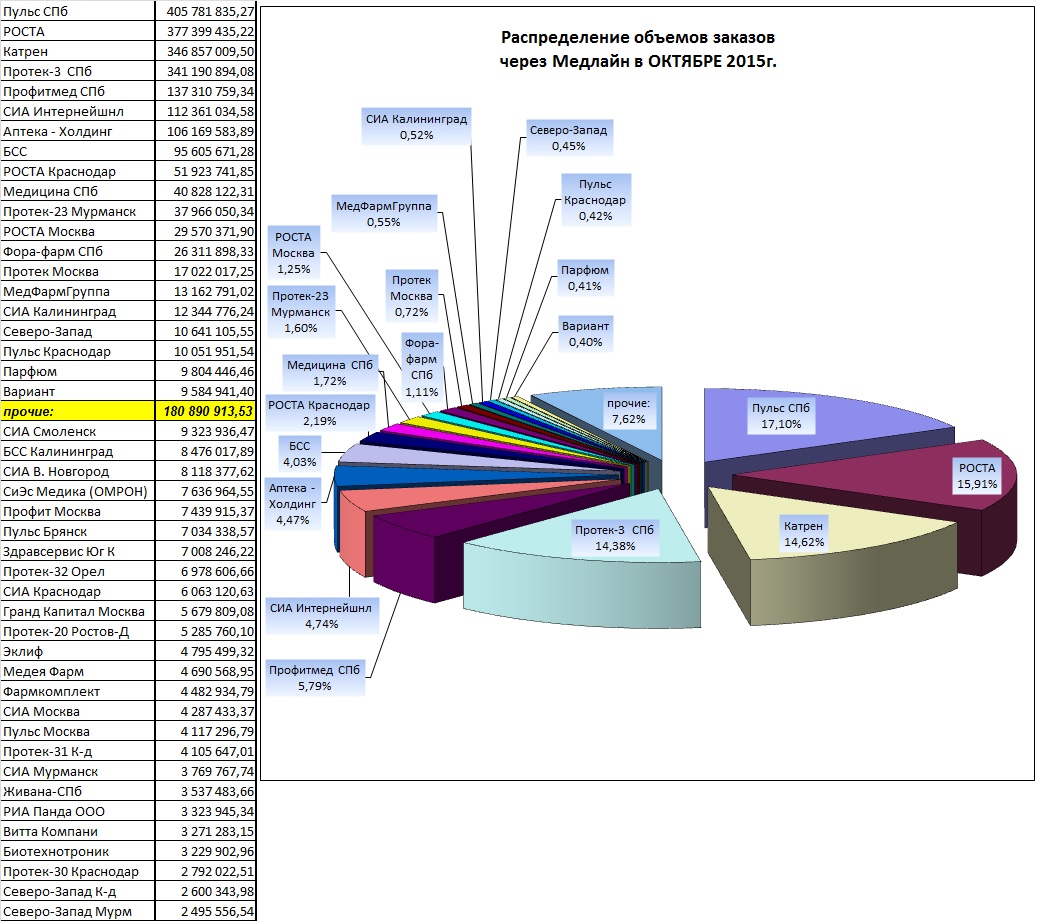This screenshot has width=1043, height=921.
Task: Select the highlighted 'прочие:' cell
Action: coord(78,411)
